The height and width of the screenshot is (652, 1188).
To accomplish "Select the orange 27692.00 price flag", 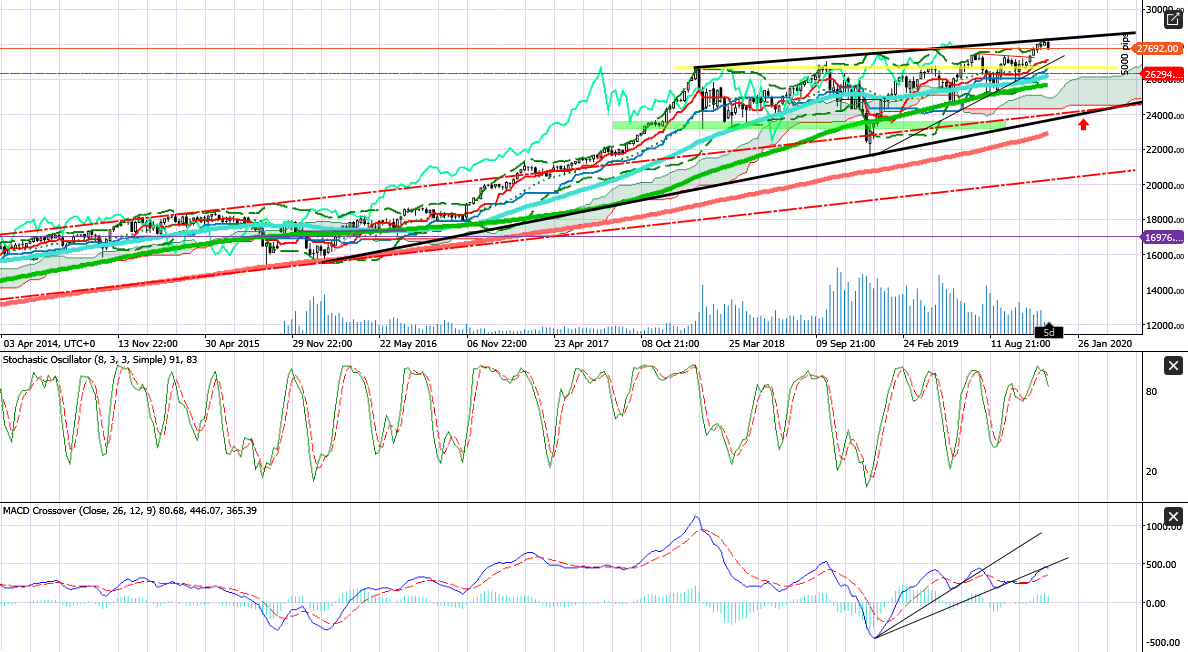I will coord(1160,46).
